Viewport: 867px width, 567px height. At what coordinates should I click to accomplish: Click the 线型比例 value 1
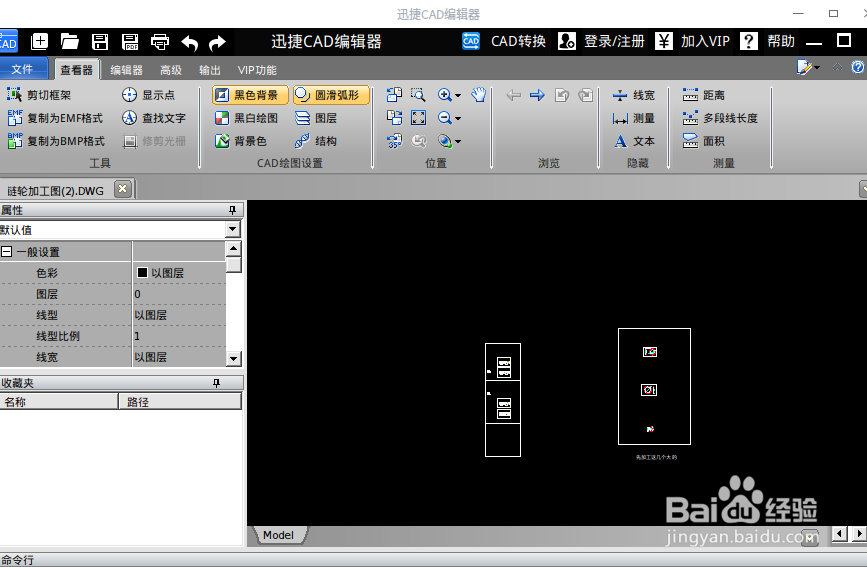[179, 336]
